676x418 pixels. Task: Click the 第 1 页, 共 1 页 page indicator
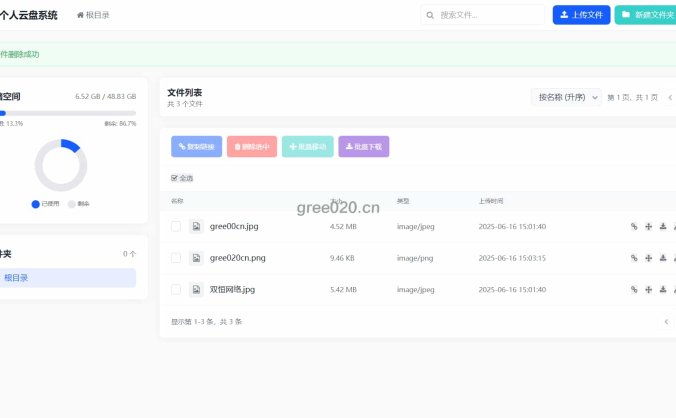pyautogui.click(x=632, y=97)
